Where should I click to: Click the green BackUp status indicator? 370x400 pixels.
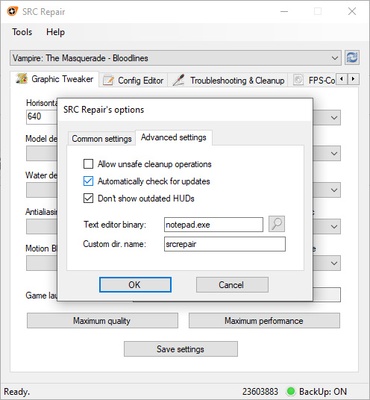pos(291,391)
